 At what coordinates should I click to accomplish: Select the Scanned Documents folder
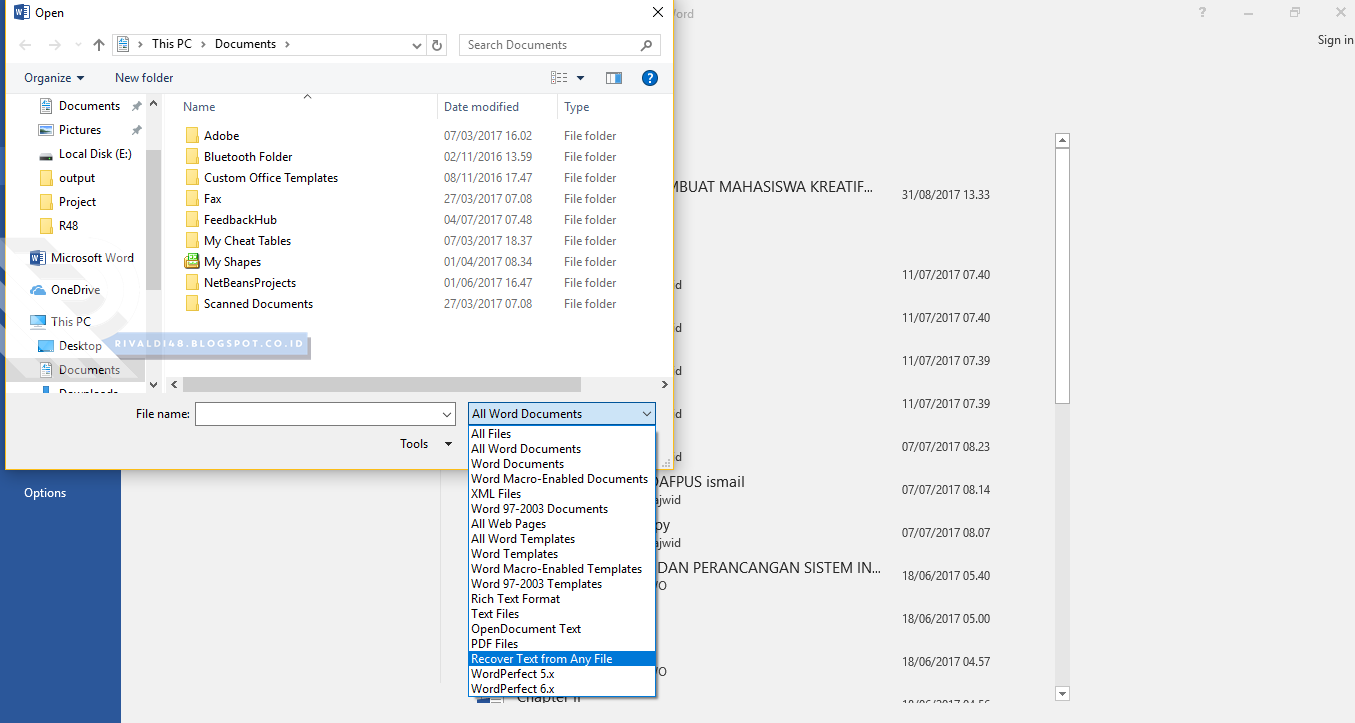[x=258, y=304]
